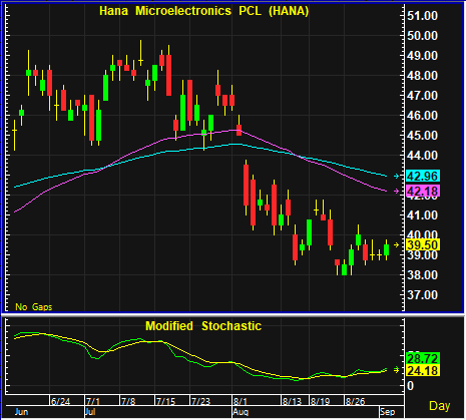Click the yellow 24.18 stochastic value label

tap(423, 370)
